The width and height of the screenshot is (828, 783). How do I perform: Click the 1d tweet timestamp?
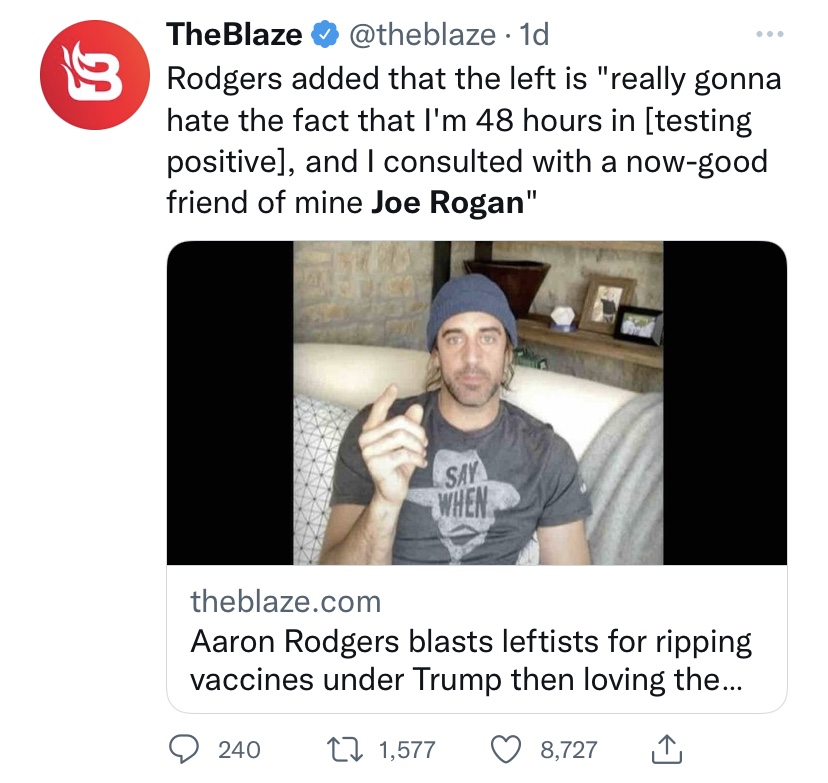(535, 35)
